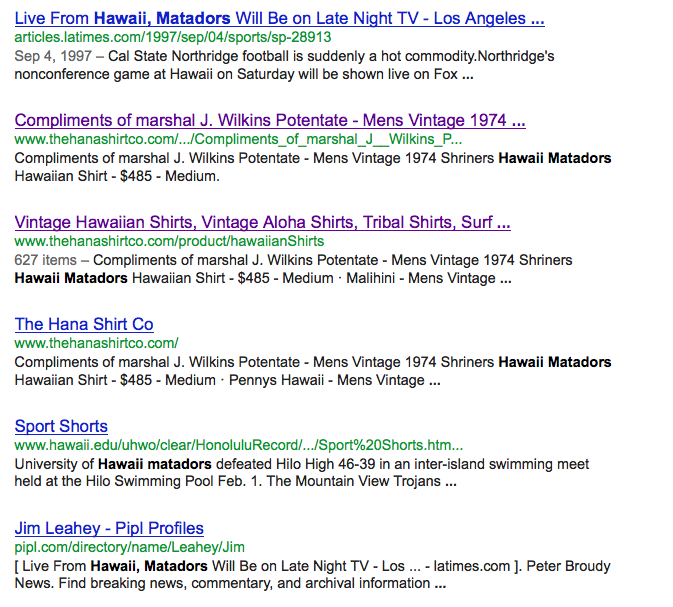Open "The Hana Shirt Co" result
The width and height of the screenshot is (673, 607).
tap(84, 324)
